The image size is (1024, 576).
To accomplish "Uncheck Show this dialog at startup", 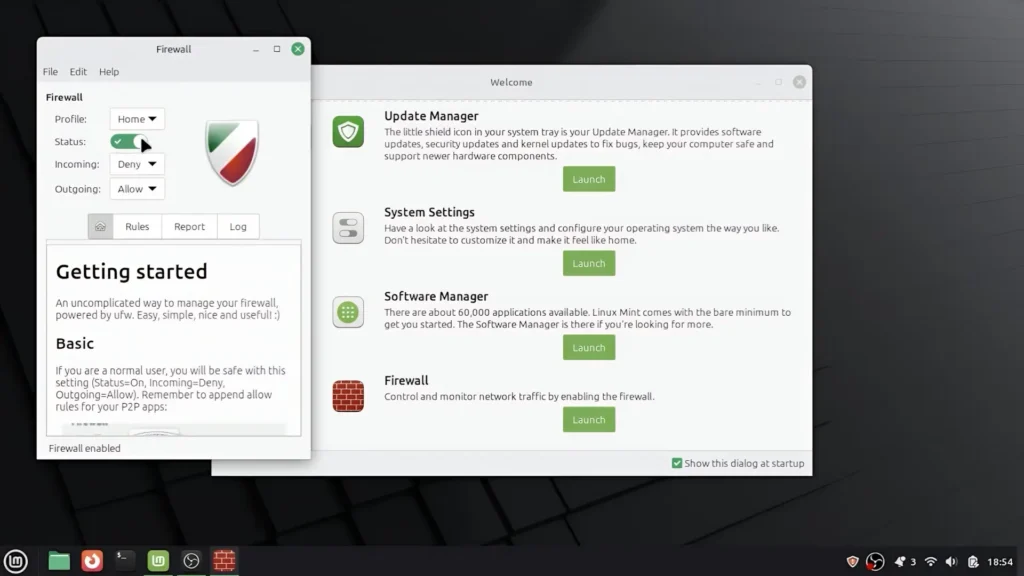I will pyautogui.click(x=677, y=463).
